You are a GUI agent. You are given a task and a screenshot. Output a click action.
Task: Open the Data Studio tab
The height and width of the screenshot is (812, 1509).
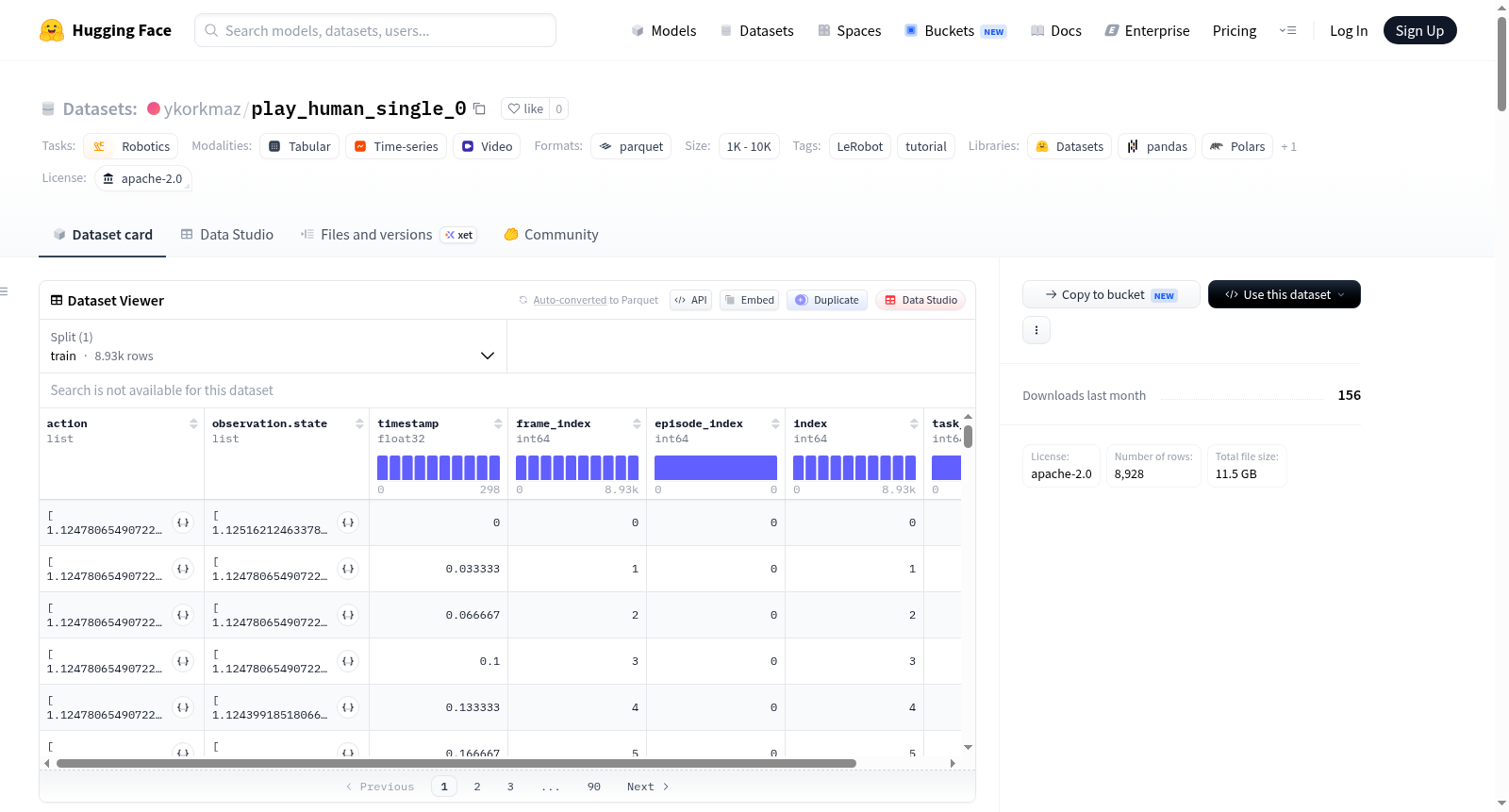pyautogui.click(x=227, y=235)
